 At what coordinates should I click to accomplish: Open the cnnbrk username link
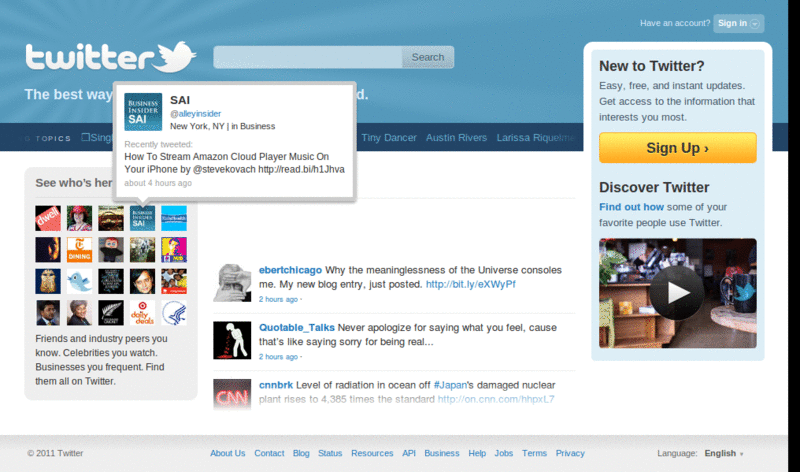276,385
